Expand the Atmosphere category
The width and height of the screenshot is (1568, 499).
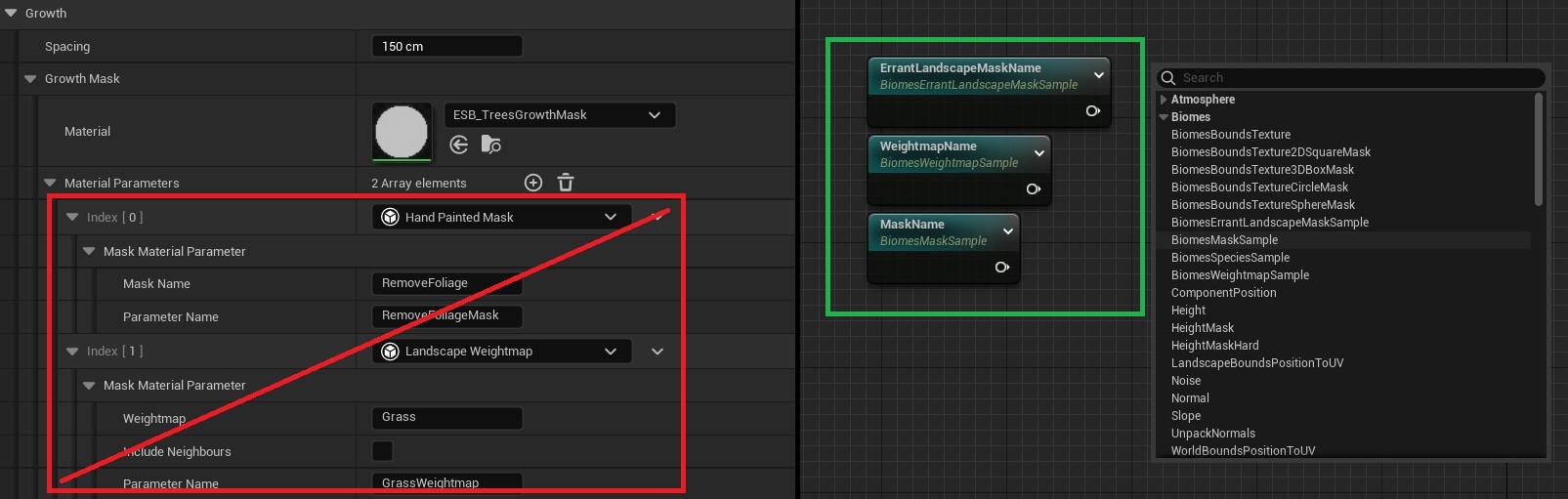(1164, 100)
